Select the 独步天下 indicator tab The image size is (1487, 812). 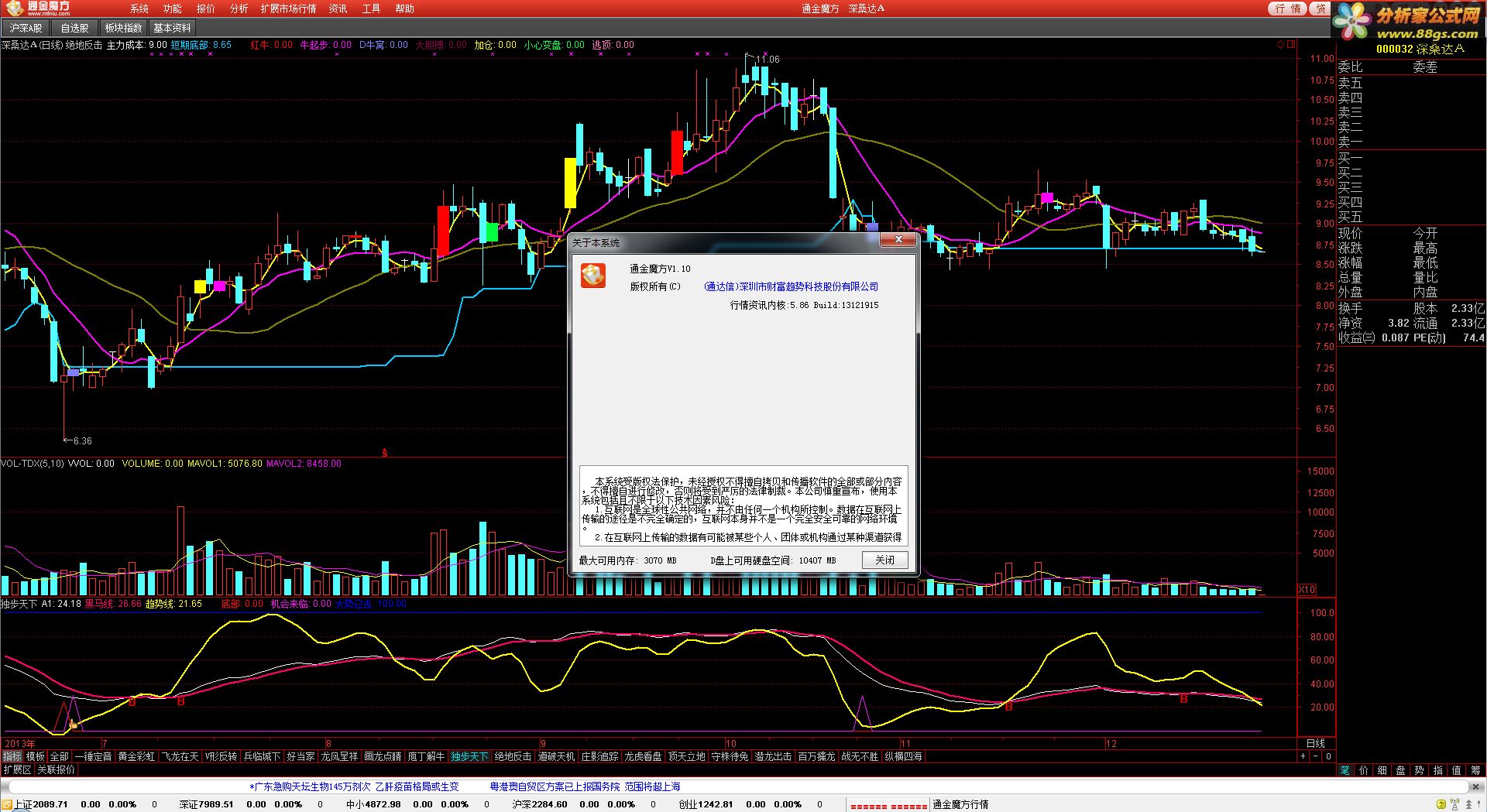pos(470,756)
